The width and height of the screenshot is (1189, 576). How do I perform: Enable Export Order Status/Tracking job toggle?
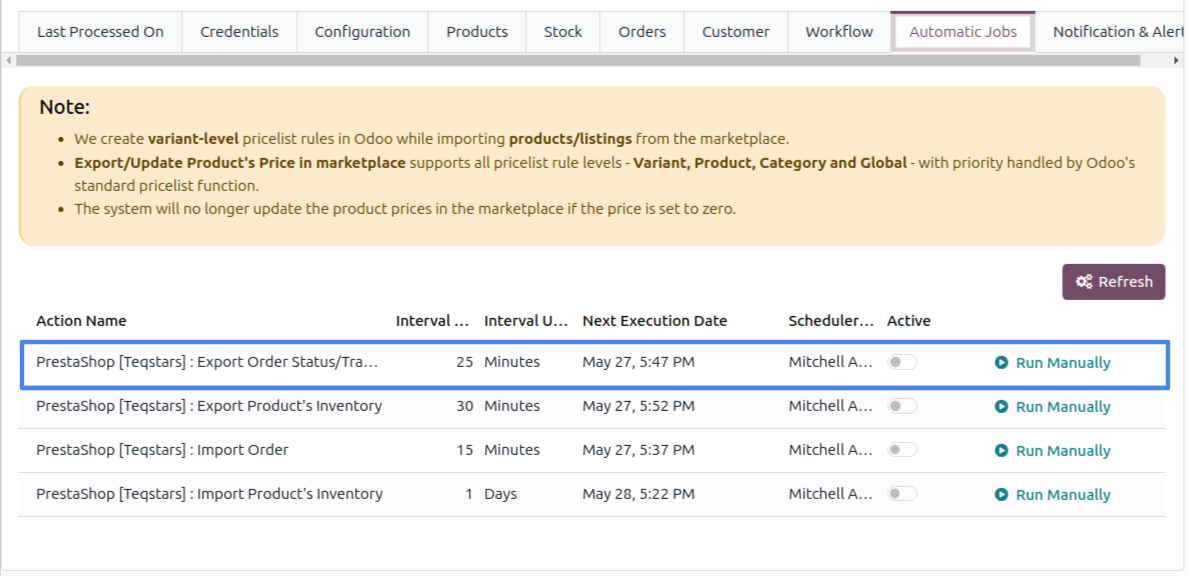click(x=902, y=362)
